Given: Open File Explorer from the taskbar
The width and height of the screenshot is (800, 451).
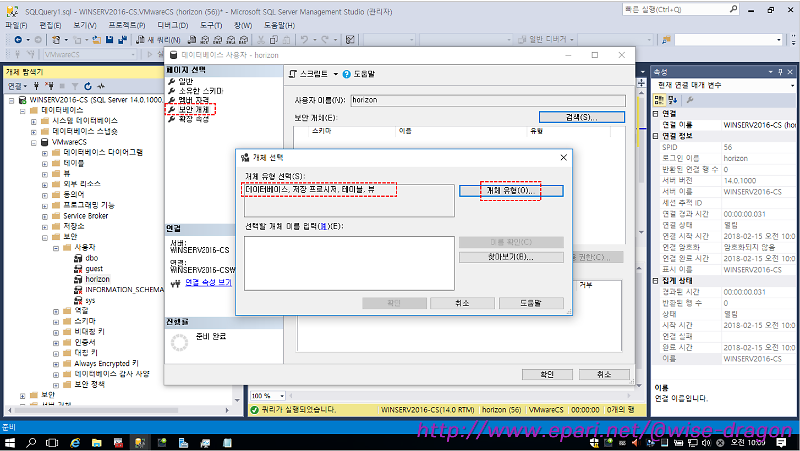Looking at the screenshot, I should pyautogui.click(x=96, y=443).
